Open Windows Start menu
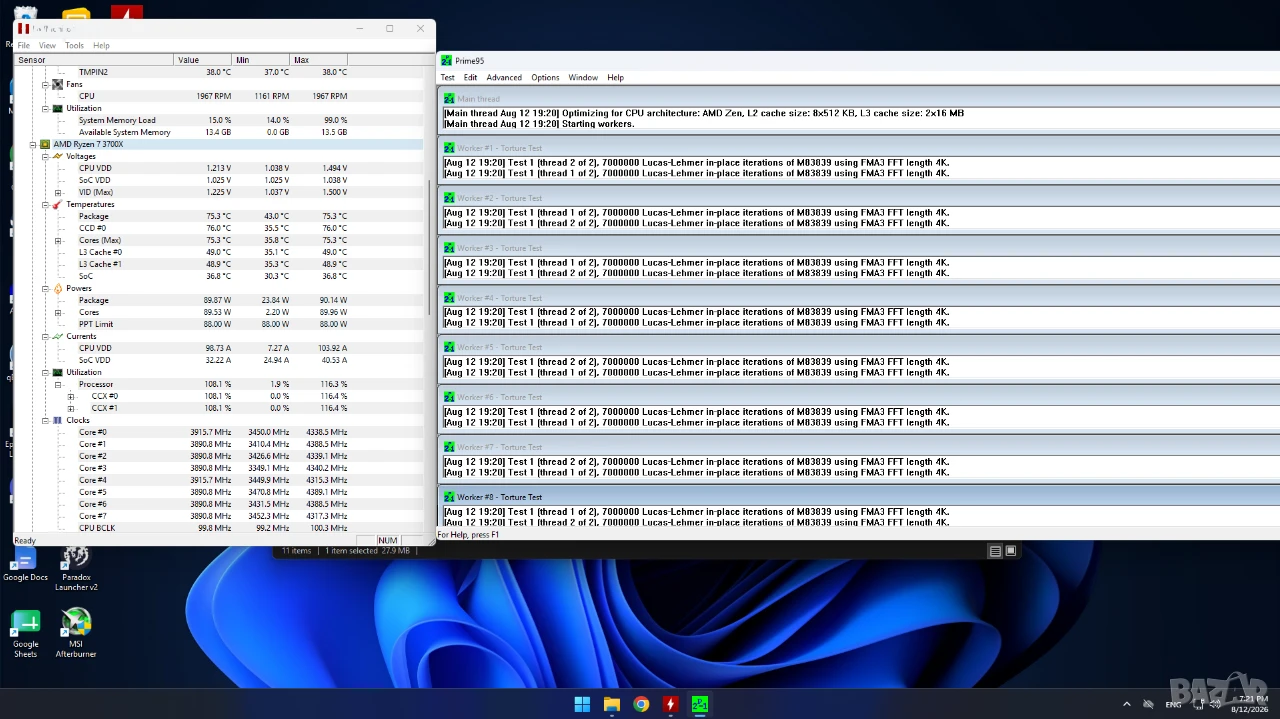Image resolution: width=1280 pixels, height=719 pixels. click(582, 704)
